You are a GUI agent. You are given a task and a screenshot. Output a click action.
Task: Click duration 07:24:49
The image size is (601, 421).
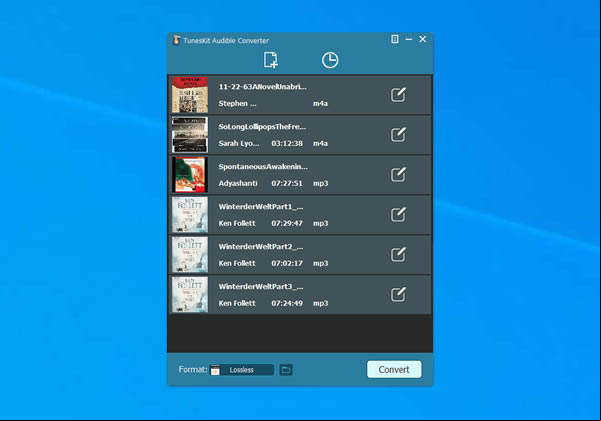coord(287,303)
